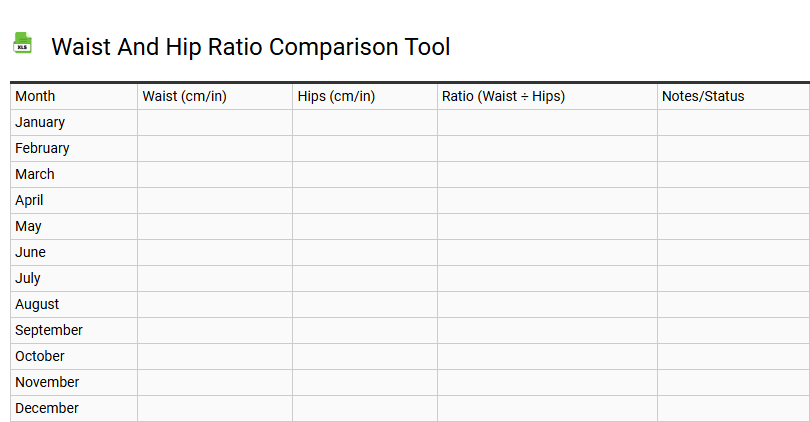Screen dimensions: 810x422
Task: Select the Notes/Status column header
Action: click(x=734, y=97)
